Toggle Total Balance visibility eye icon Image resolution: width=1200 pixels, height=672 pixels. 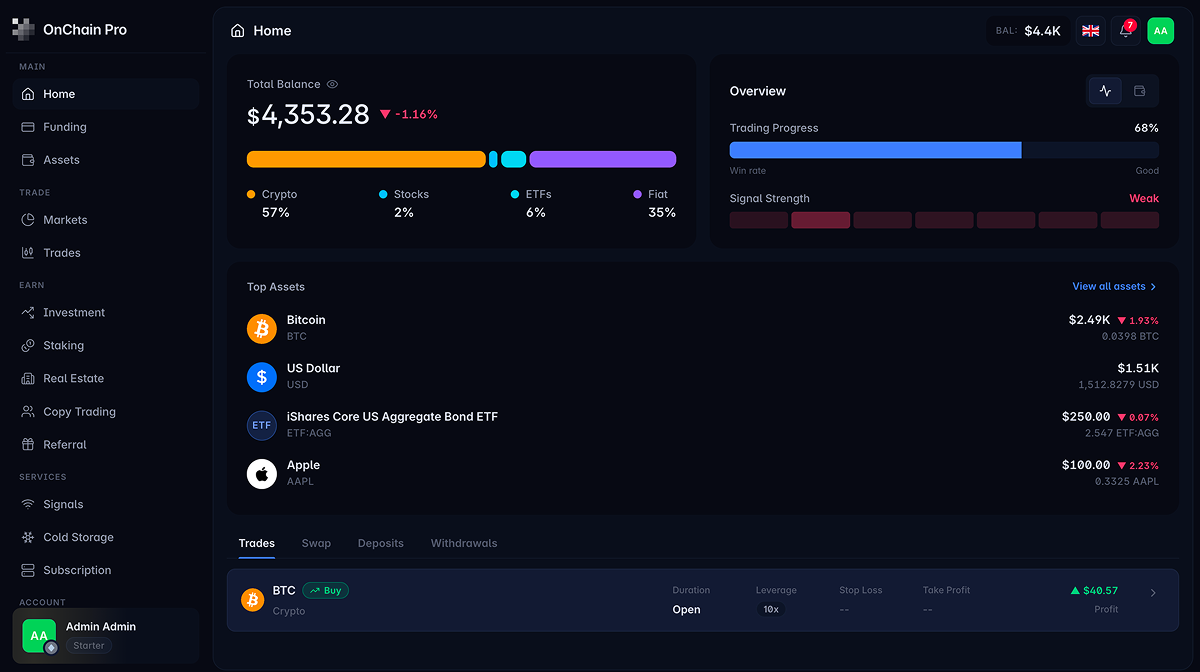(333, 85)
